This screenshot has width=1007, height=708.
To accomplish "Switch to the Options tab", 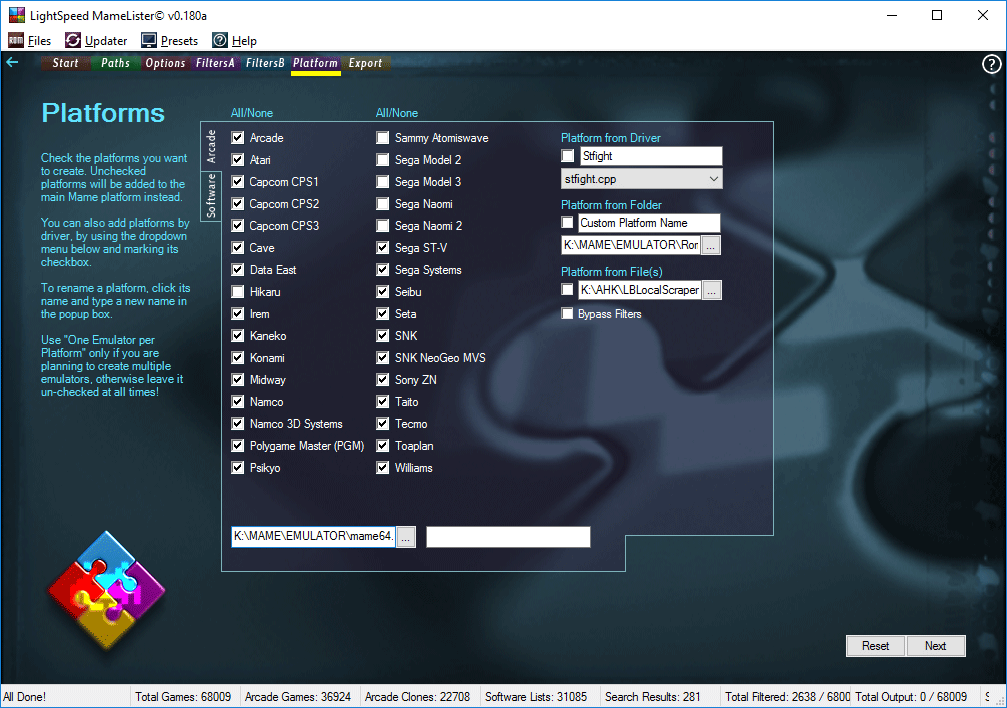I will [x=165, y=63].
